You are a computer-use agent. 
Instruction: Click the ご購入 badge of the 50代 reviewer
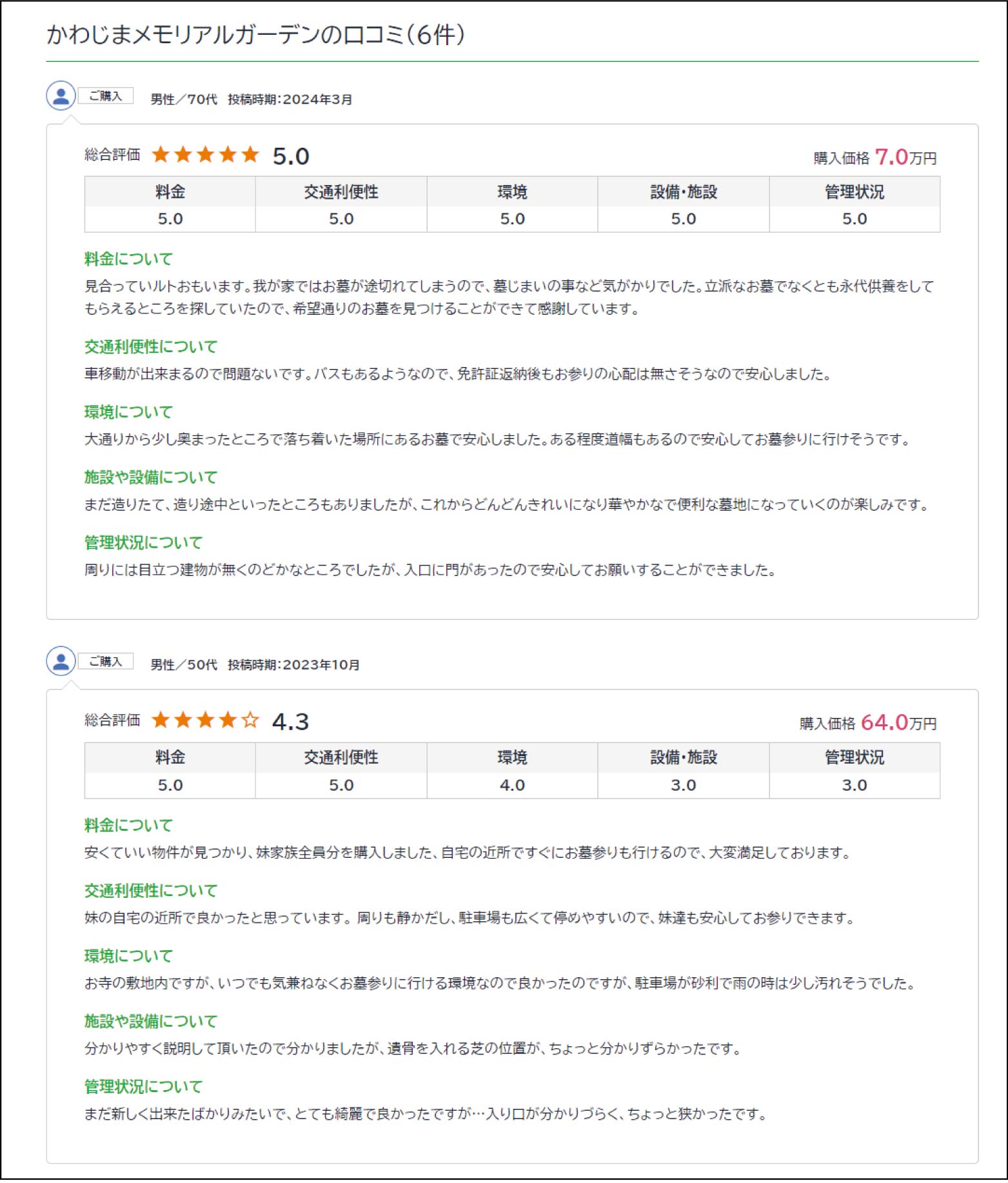(106, 662)
